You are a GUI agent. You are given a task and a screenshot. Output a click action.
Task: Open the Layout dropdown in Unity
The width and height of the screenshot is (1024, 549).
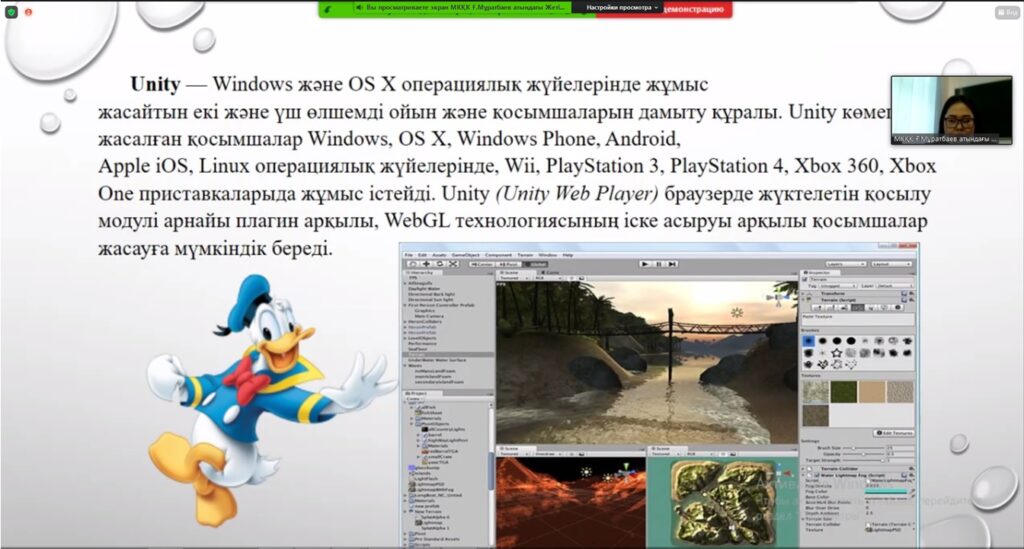click(x=891, y=264)
